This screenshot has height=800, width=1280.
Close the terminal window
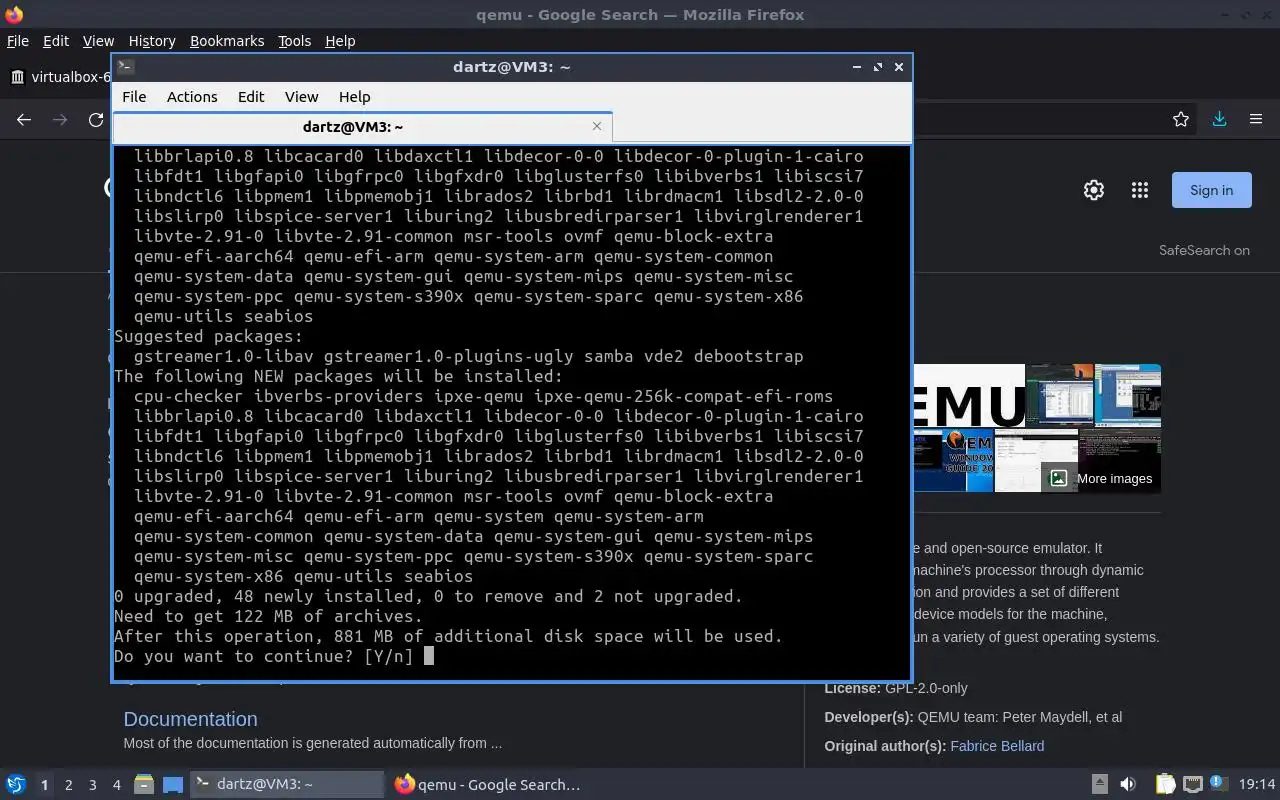[x=899, y=67]
